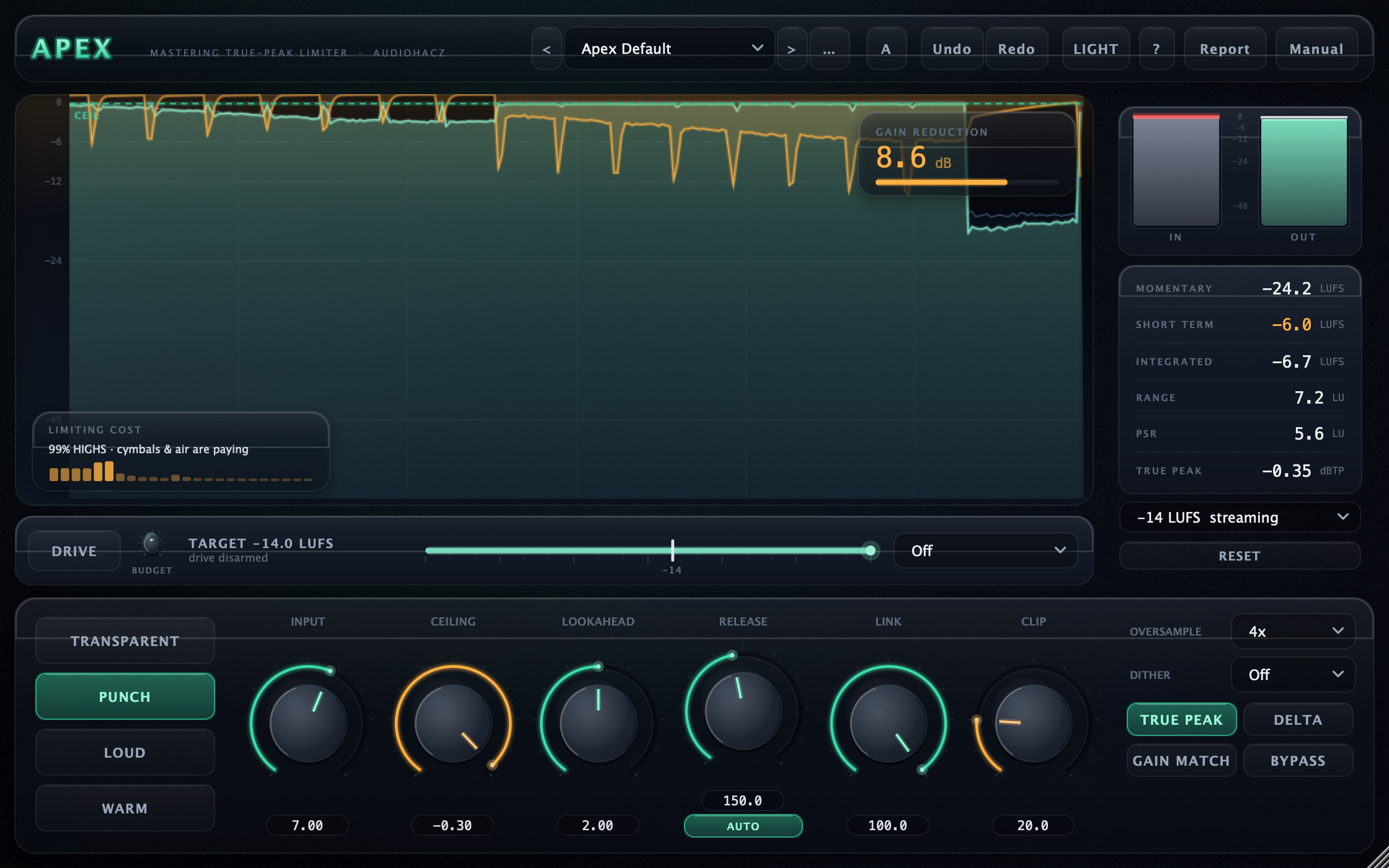Select the WARM limiter style
The height and width of the screenshot is (868, 1389).
(x=125, y=808)
